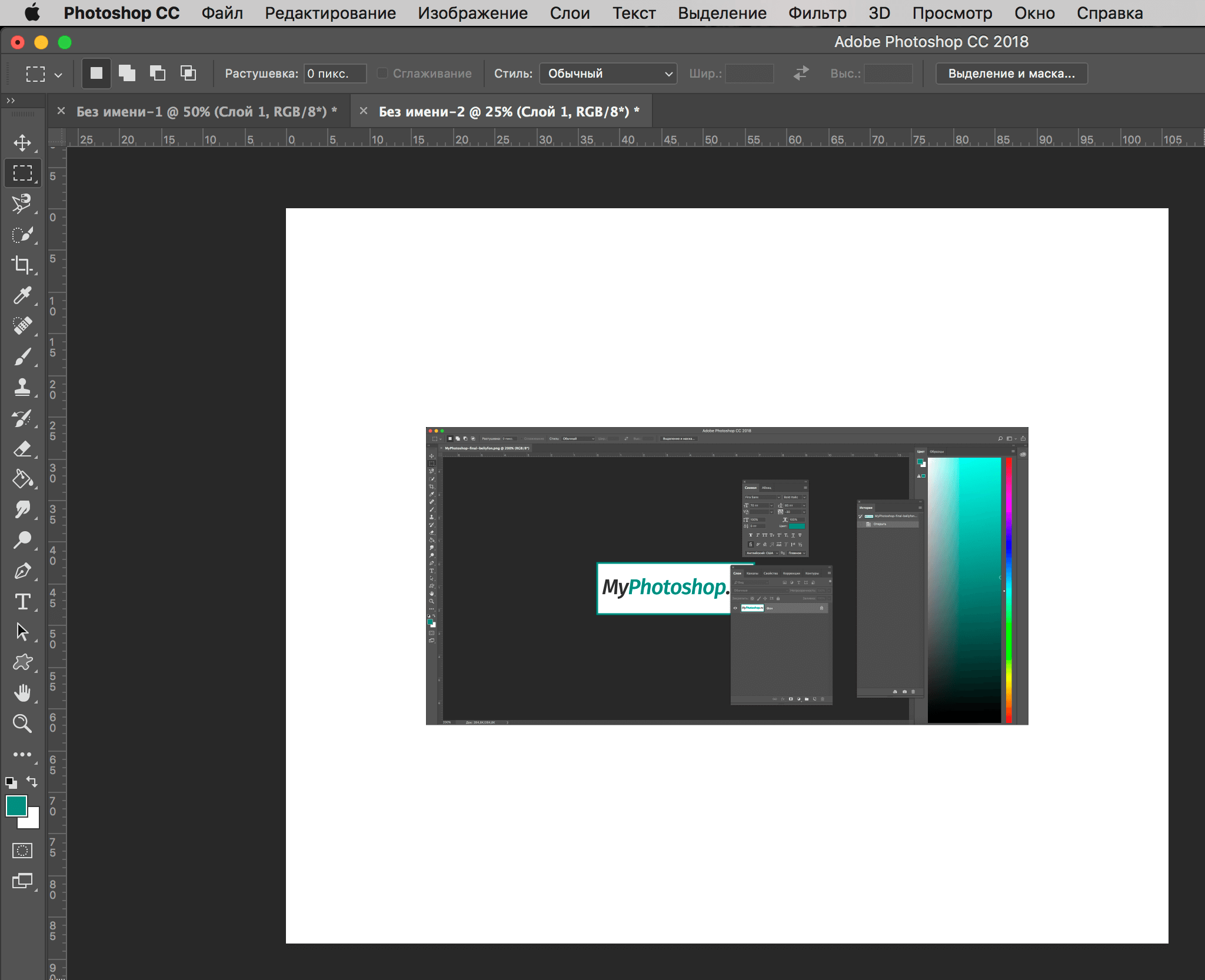This screenshot has width=1205, height=980.
Task: Click the Выделение и маска button
Action: pyautogui.click(x=1011, y=74)
